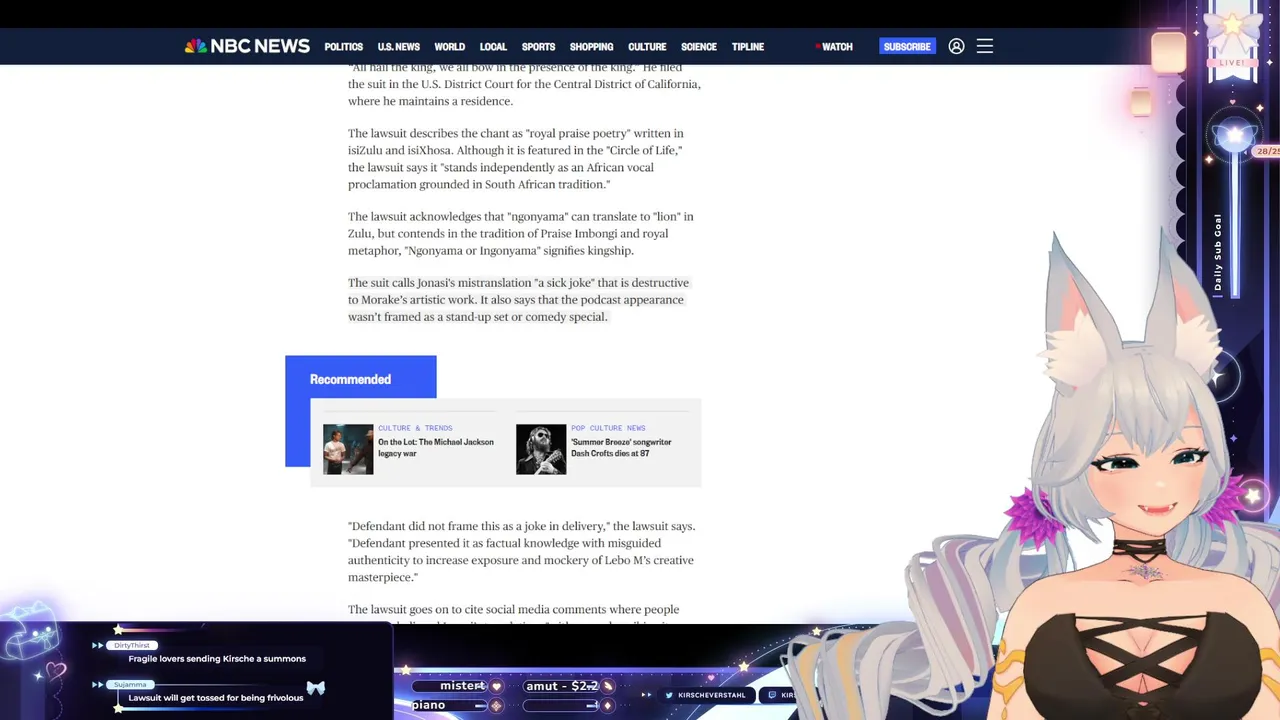This screenshot has width=1280, height=720.
Task: Click the pixel cat icon by chat
Action: (28, 632)
